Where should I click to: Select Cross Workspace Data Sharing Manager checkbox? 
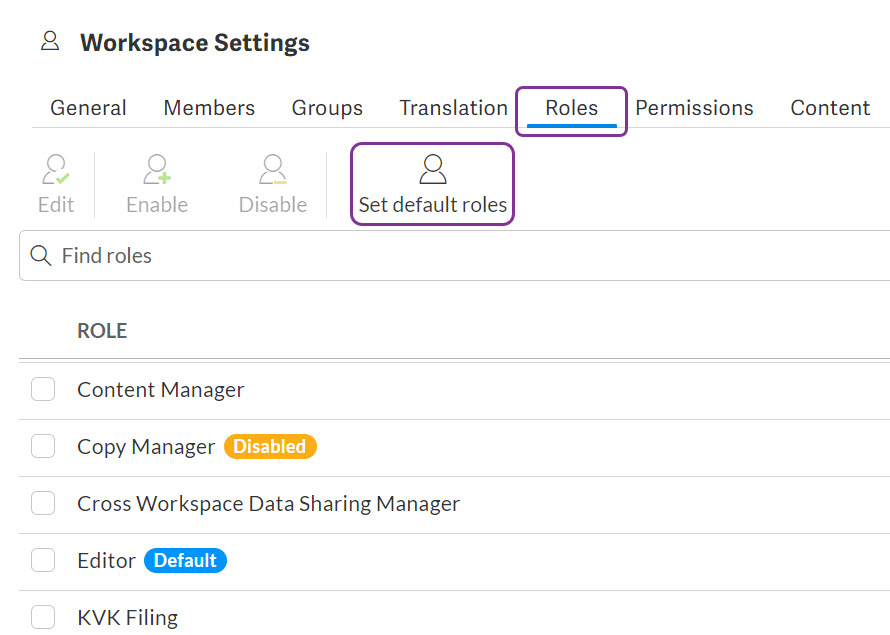tap(43, 503)
